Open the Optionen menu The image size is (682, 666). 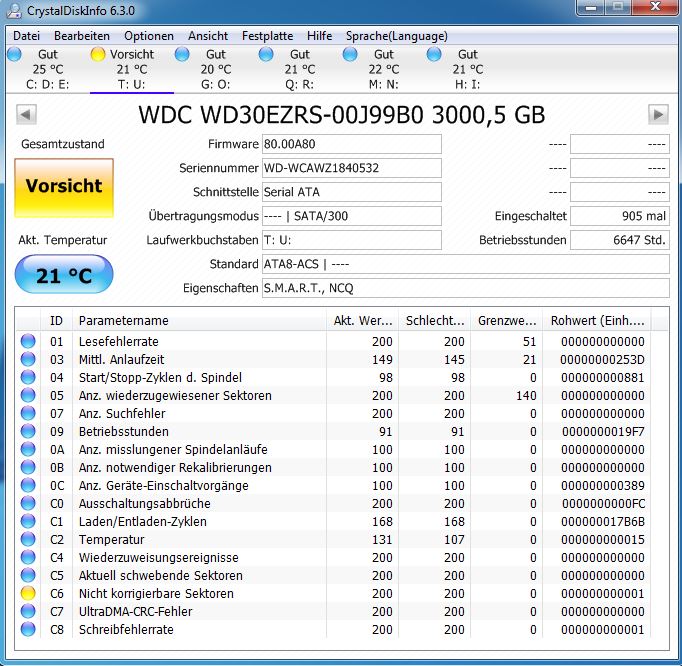coord(149,36)
